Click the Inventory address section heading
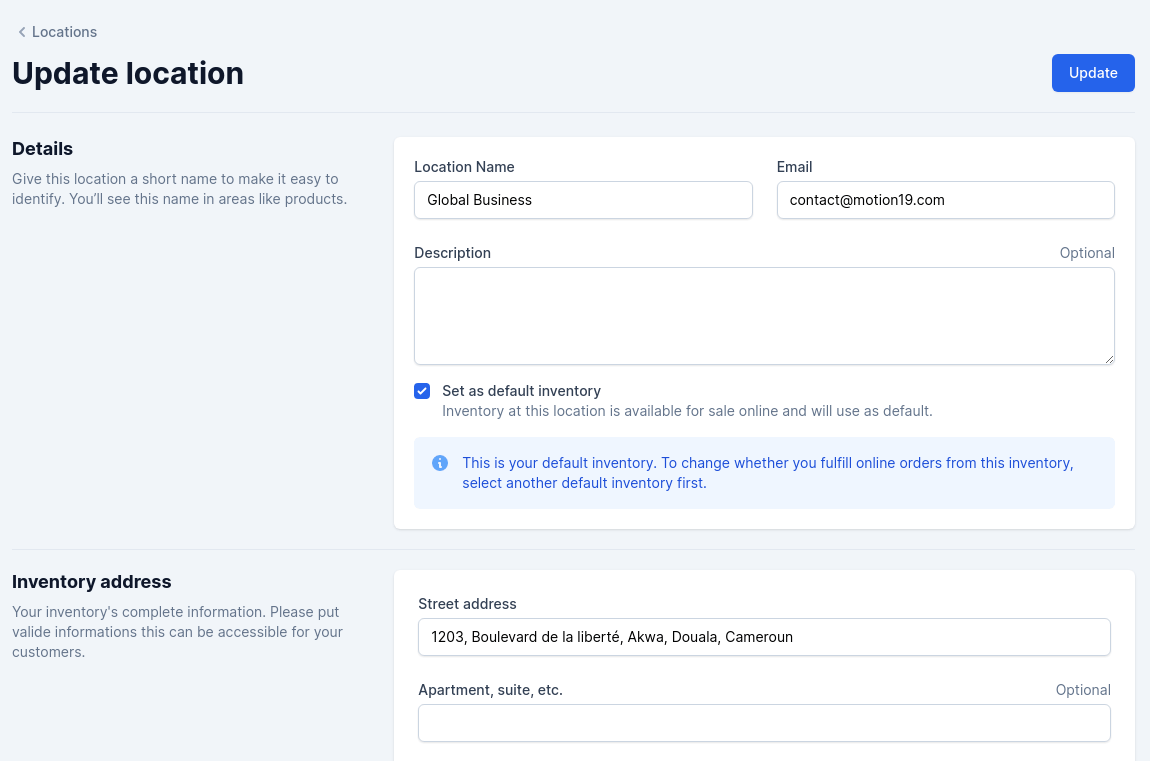1150x761 pixels. (x=92, y=582)
